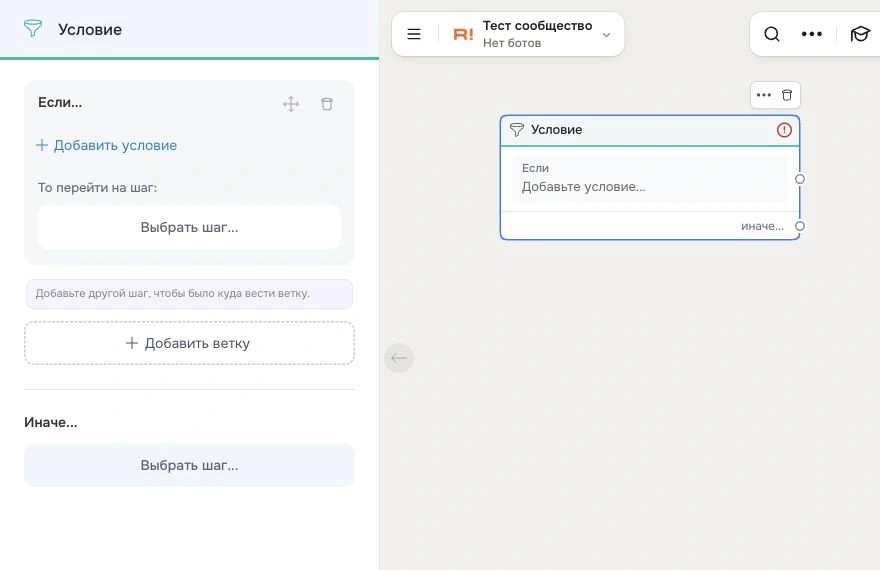Delete the Условие node with the trash icon
880x570 pixels.
pos(787,95)
